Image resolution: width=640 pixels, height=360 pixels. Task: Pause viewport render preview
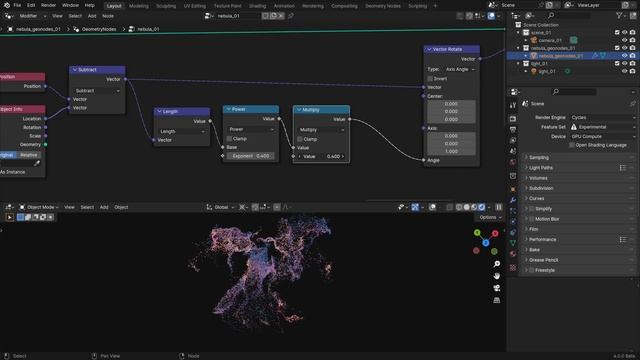499,207
